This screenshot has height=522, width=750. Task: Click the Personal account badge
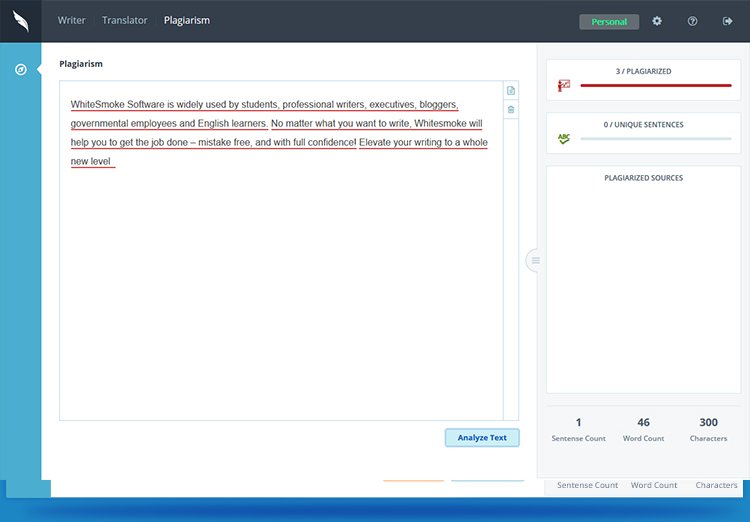pyautogui.click(x=609, y=22)
